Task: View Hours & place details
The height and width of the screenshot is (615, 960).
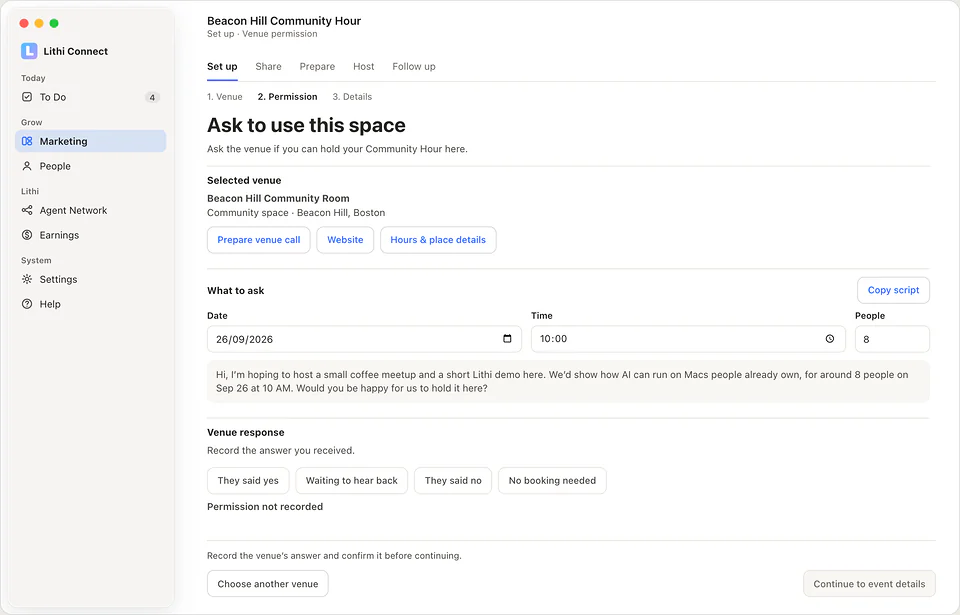Action: pyautogui.click(x=438, y=240)
